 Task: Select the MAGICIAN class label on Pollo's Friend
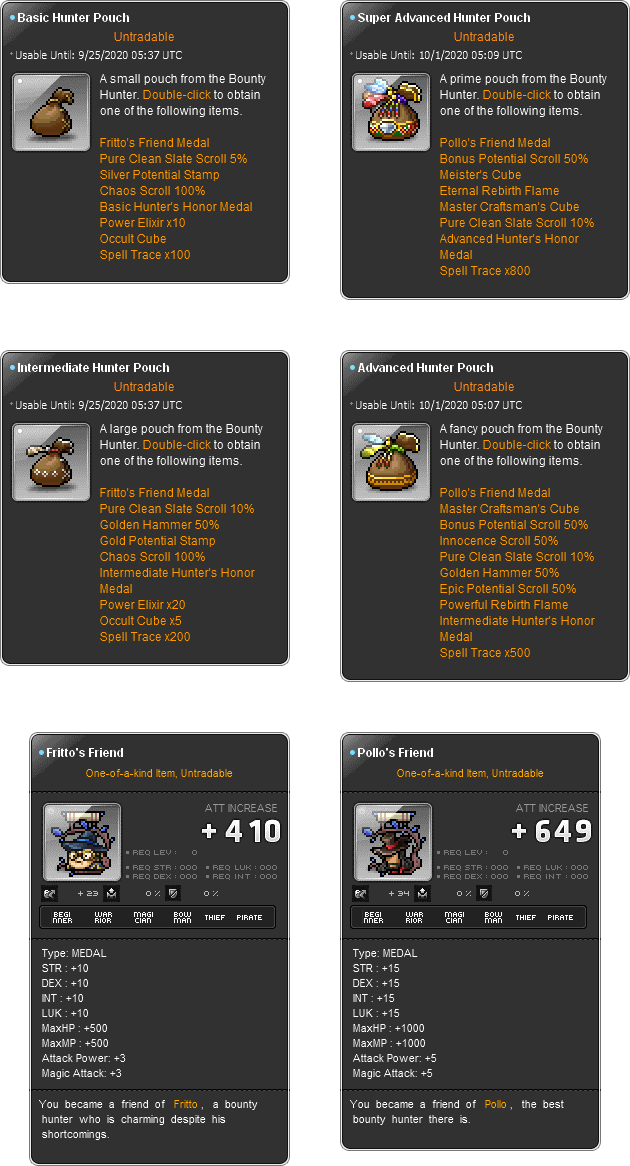pyautogui.click(x=454, y=918)
